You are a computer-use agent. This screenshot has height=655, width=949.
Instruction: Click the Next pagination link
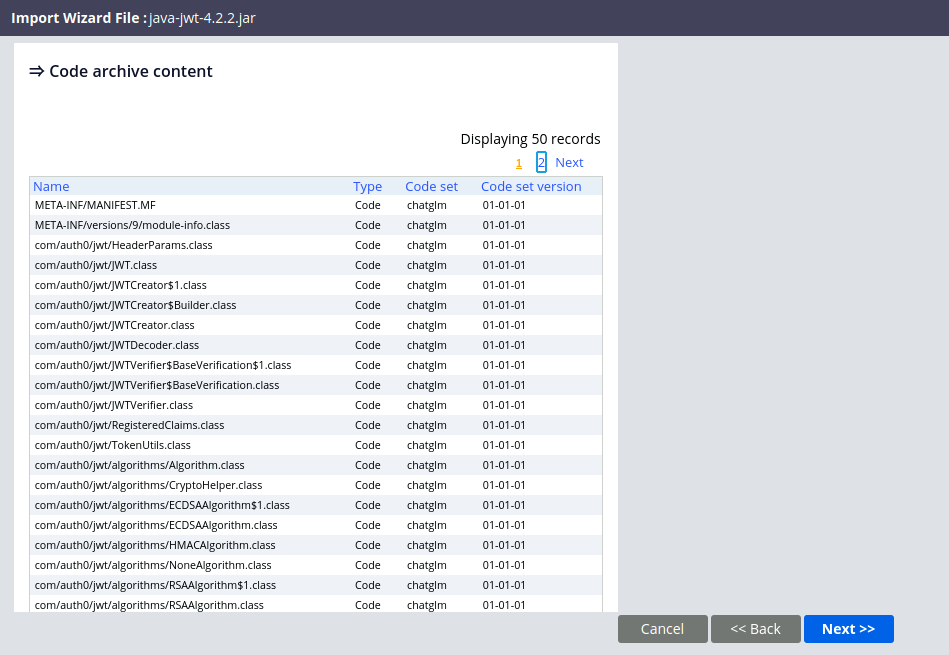pos(569,162)
